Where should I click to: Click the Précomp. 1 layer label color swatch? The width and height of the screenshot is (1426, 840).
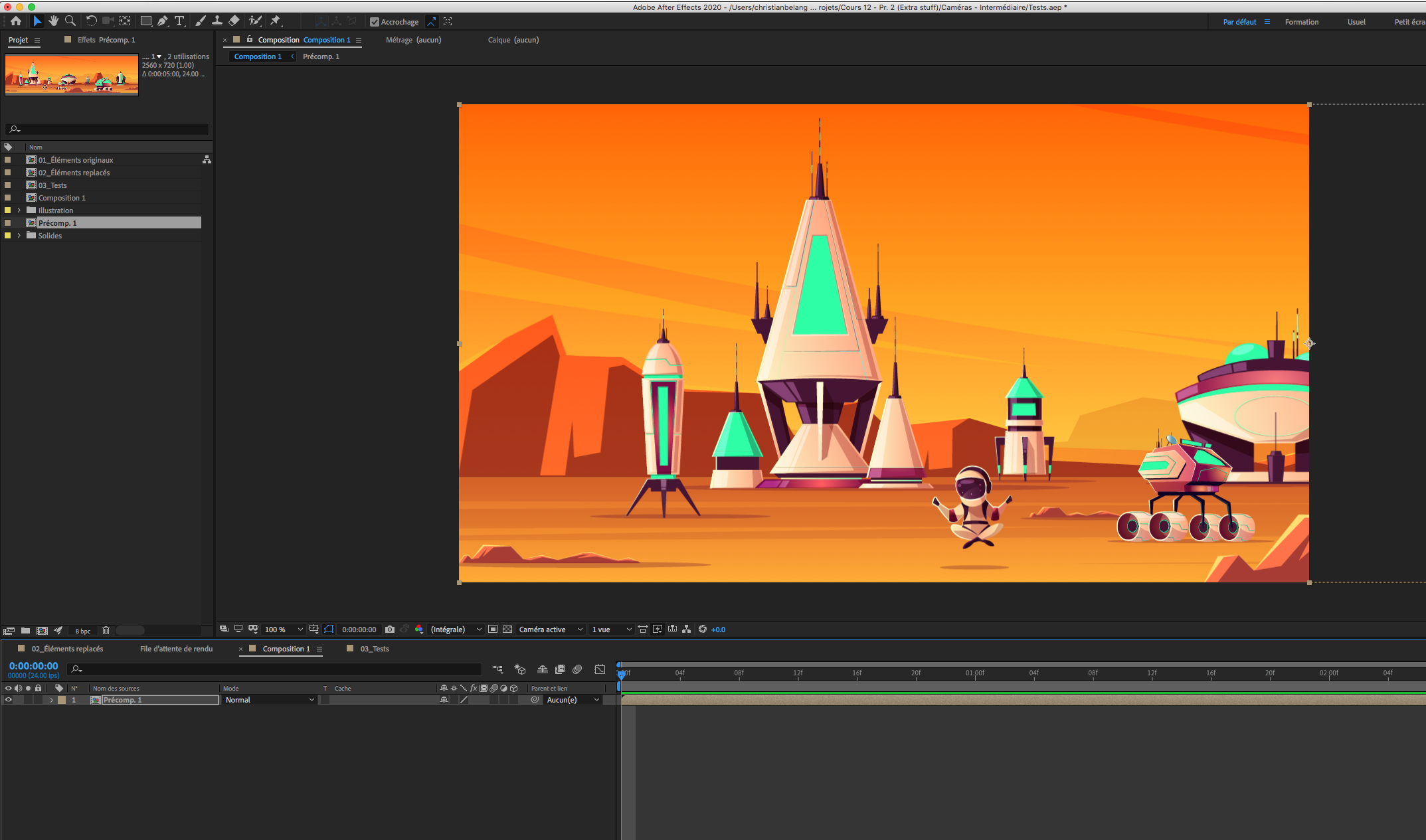(62, 700)
